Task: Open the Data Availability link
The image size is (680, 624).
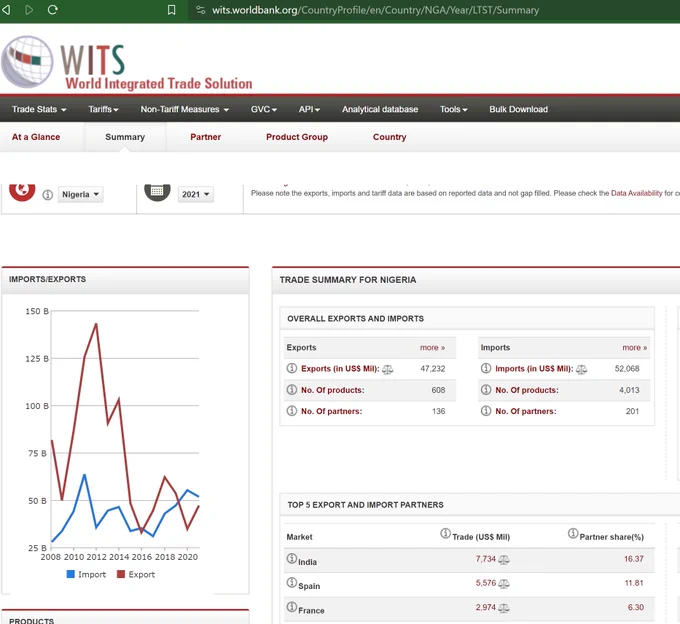Action: pyautogui.click(x=637, y=193)
